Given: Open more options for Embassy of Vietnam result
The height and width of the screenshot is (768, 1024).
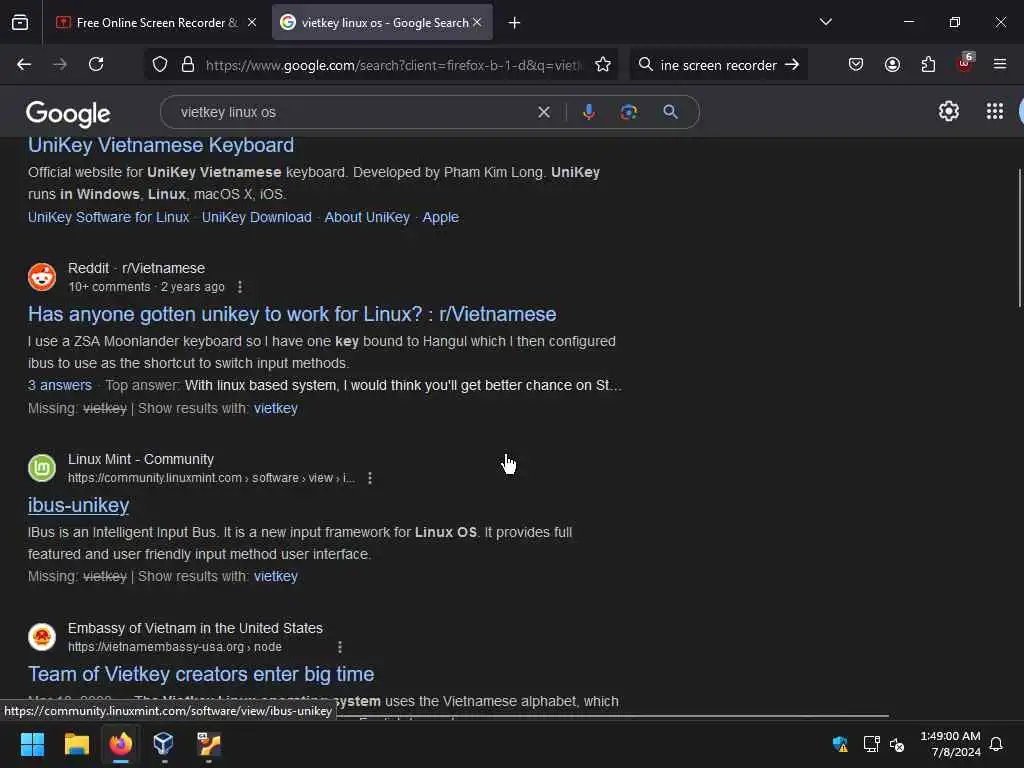Looking at the screenshot, I should [x=340, y=647].
